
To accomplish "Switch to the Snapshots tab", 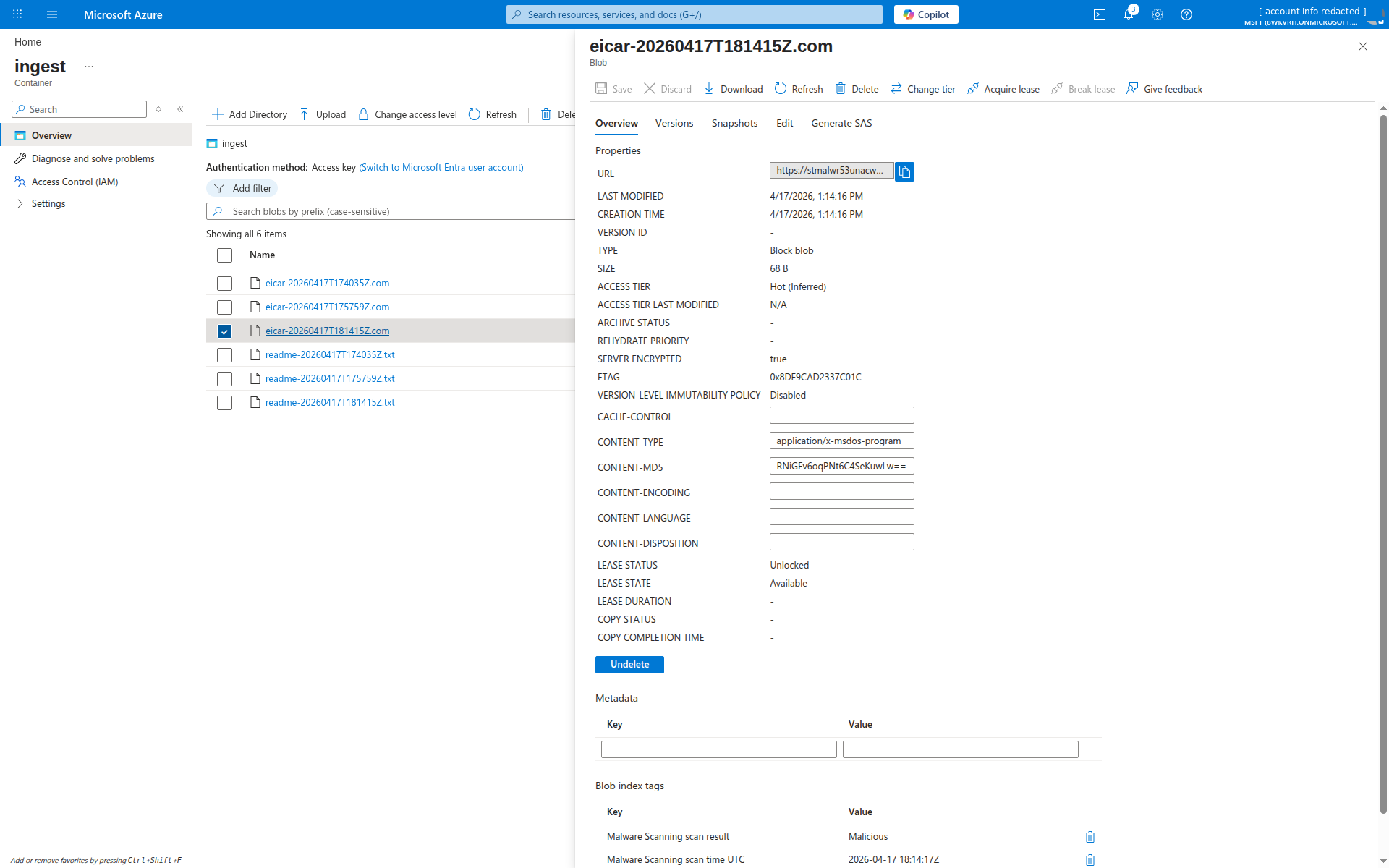I will click(x=734, y=123).
